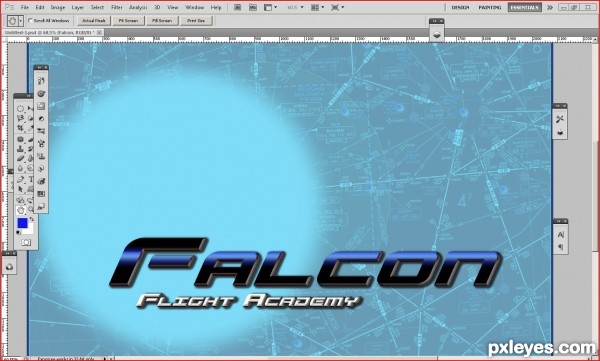Open the File menu
This screenshot has width=600, height=361.
click(24, 7)
